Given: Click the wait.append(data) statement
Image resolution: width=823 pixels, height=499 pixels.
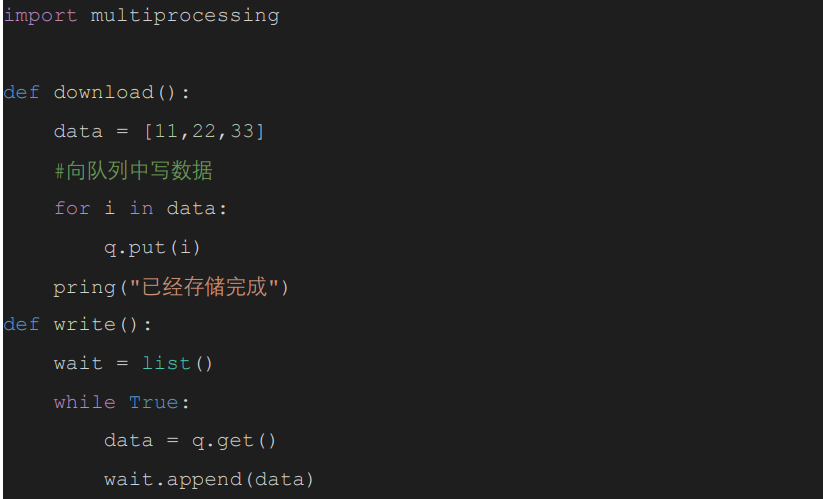Looking at the screenshot, I should [x=209, y=480].
